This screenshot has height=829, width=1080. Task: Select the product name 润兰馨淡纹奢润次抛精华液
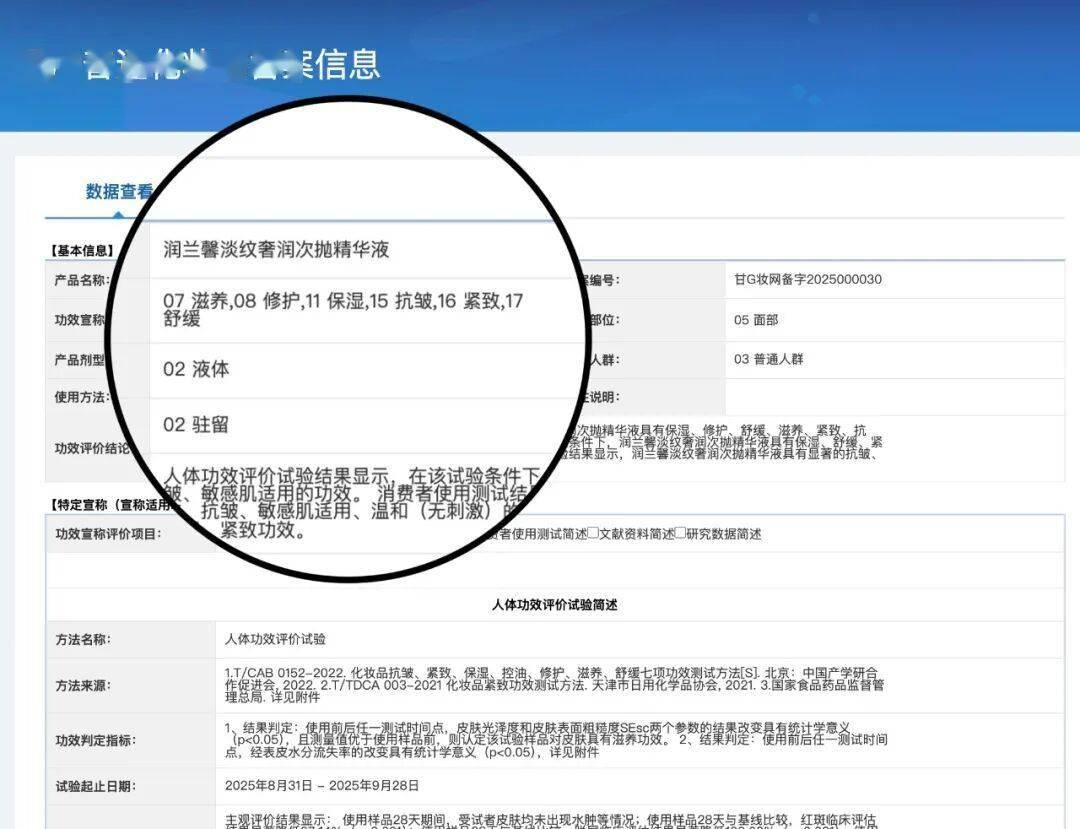276,249
